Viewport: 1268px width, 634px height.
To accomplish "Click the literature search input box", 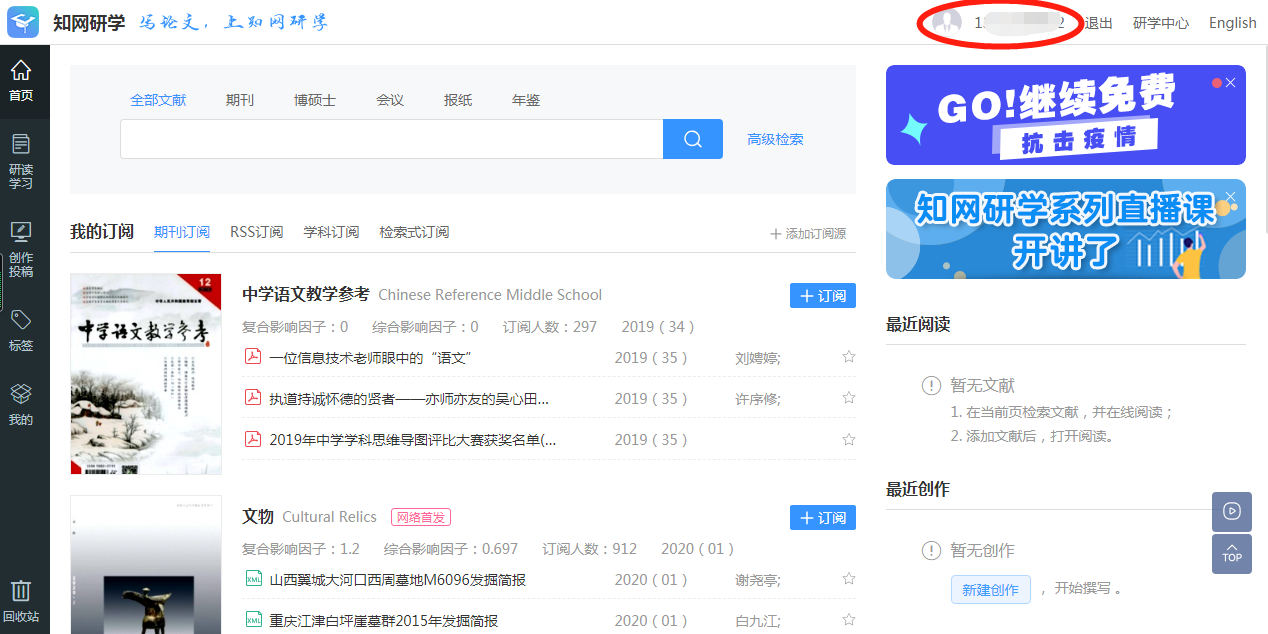I will (x=392, y=139).
